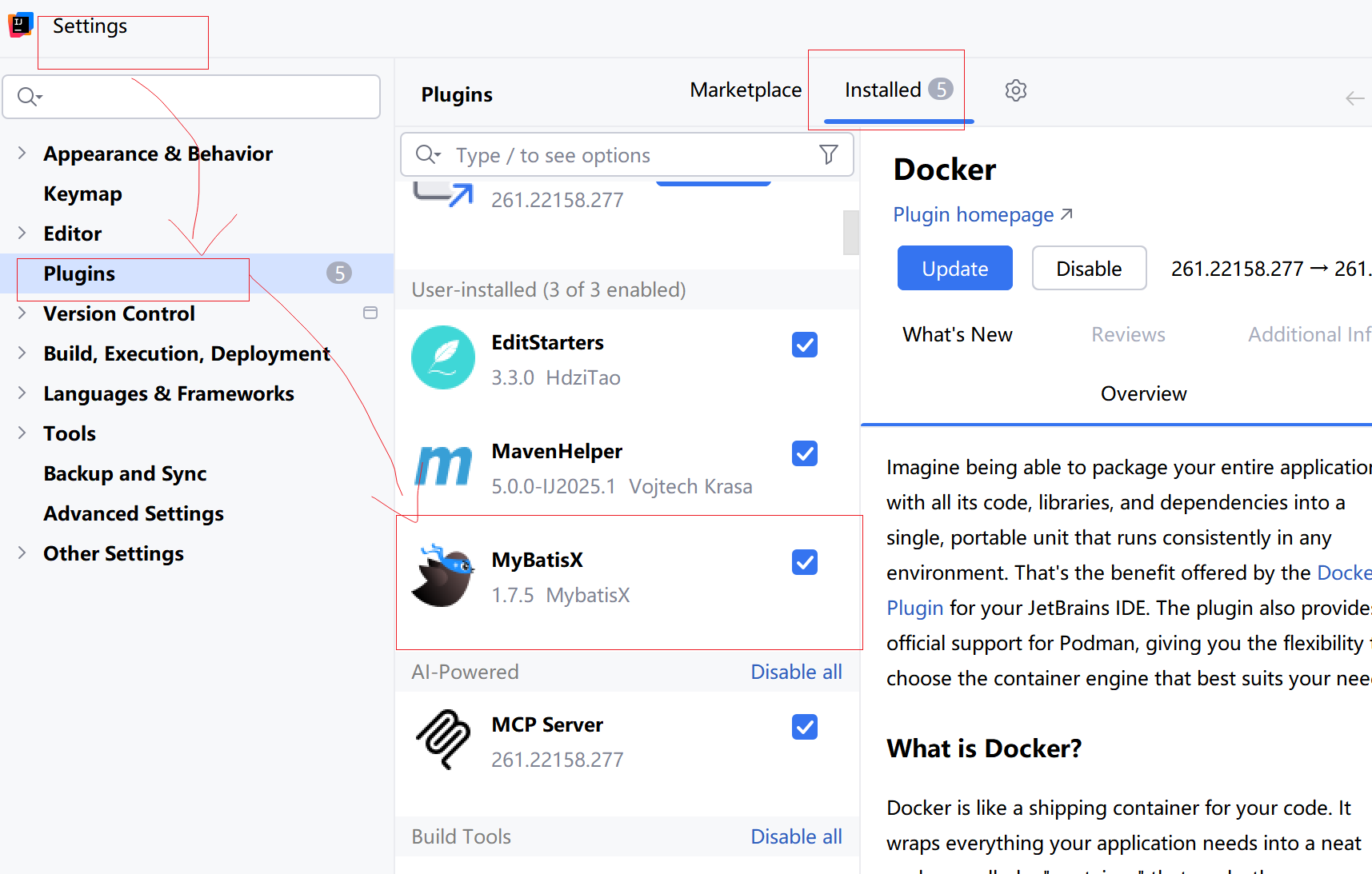The height and width of the screenshot is (874, 1372).
Task: Expand Languages & Frameworks node
Action: [x=22, y=393]
